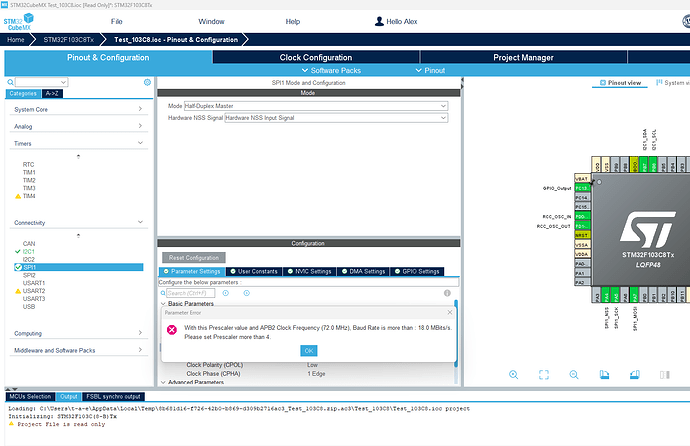Click the parameter info icon
Viewport: 690px width, 446px height.
pyautogui.click(x=447, y=293)
